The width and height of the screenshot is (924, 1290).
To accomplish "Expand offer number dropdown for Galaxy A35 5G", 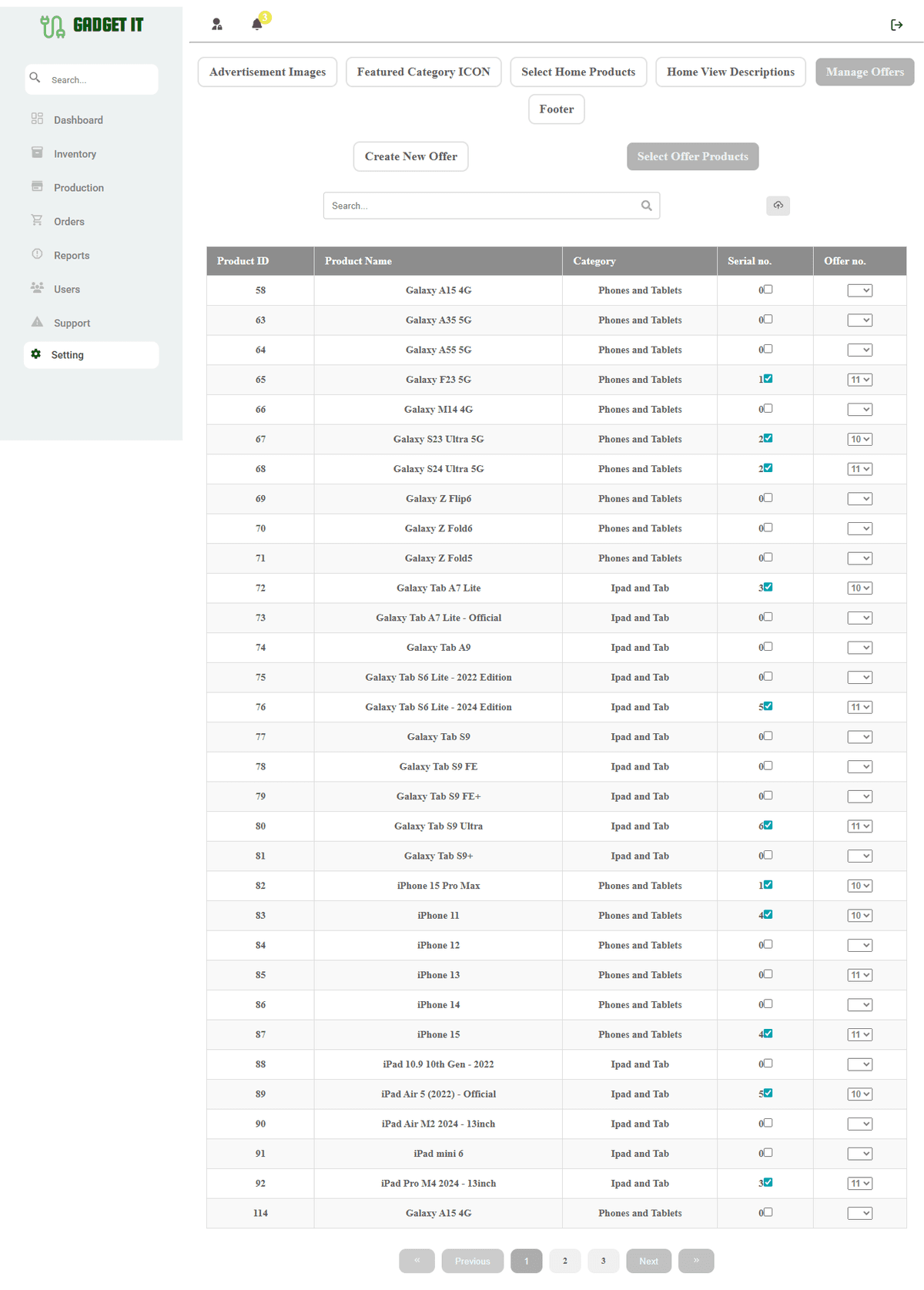I will tap(859, 320).
